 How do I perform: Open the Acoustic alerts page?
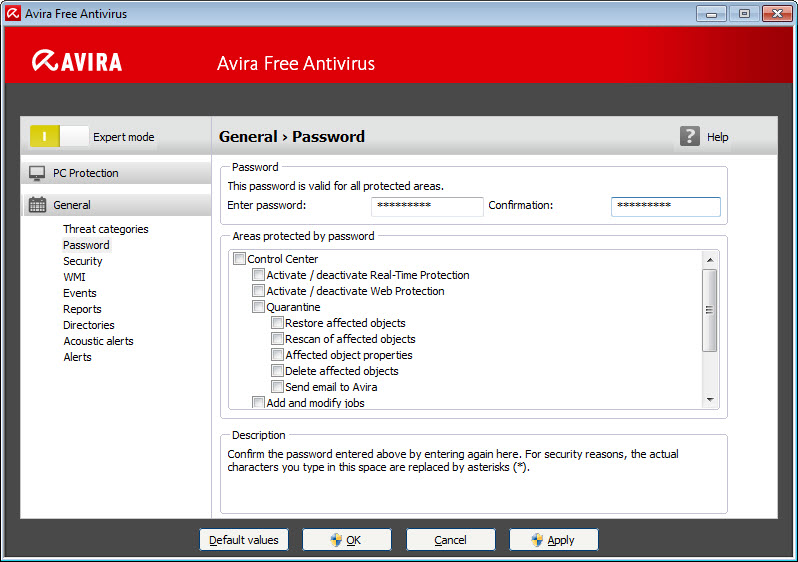pyautogui.click(x=98, y=341)
